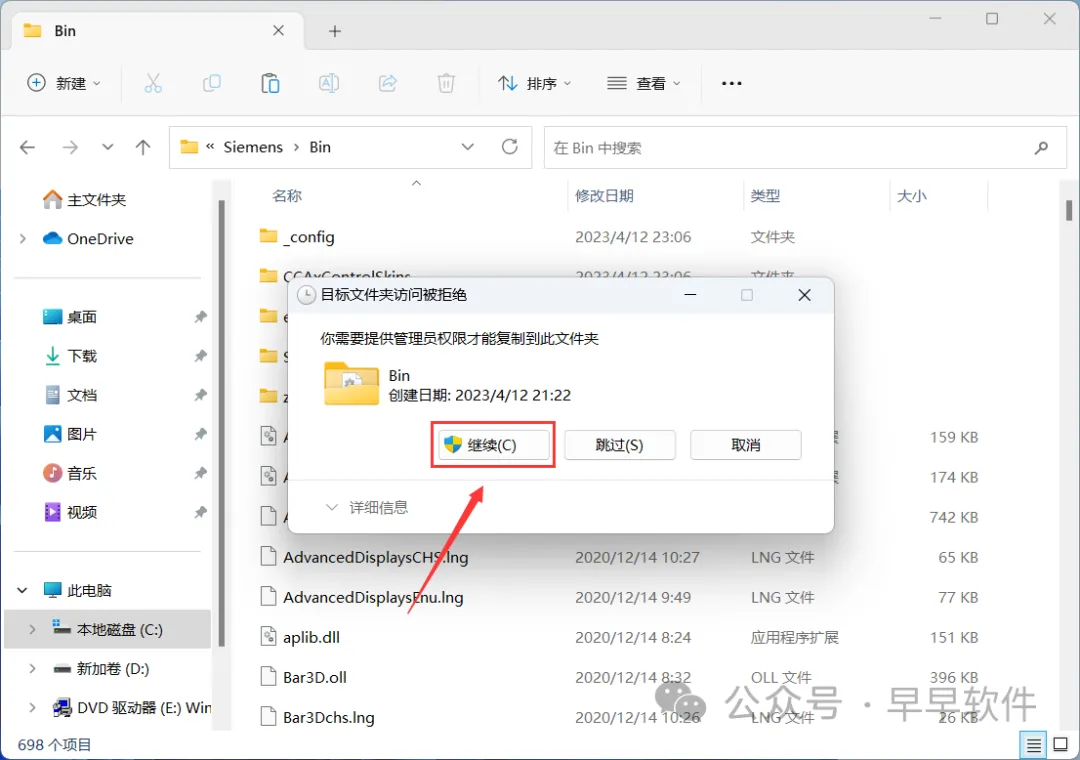Click the 在 Bin 中搜索 search box
The image size is (1080, 760).
[804, 147]
